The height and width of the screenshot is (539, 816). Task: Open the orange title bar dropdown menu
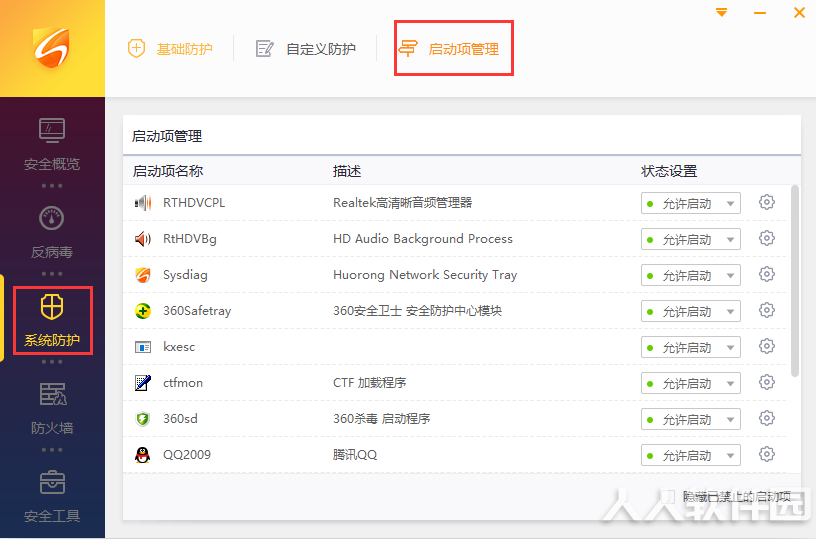[x=721, y=12]
